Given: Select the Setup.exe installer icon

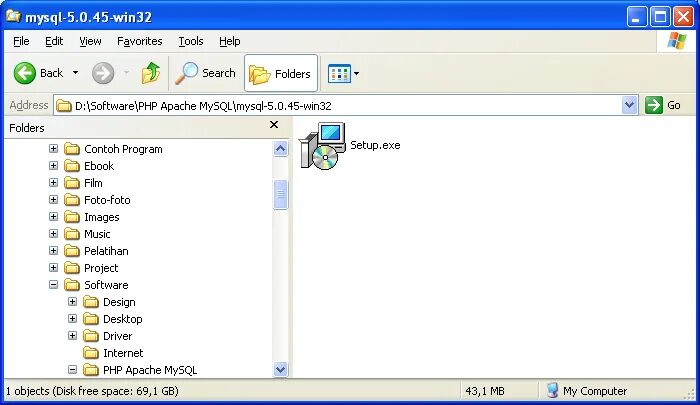Looking at the screenshot, I should [322, 146].
